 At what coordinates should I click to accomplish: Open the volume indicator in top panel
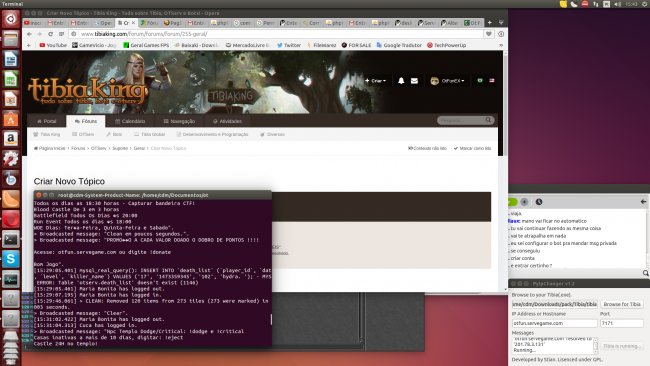(x=617, y=4)
